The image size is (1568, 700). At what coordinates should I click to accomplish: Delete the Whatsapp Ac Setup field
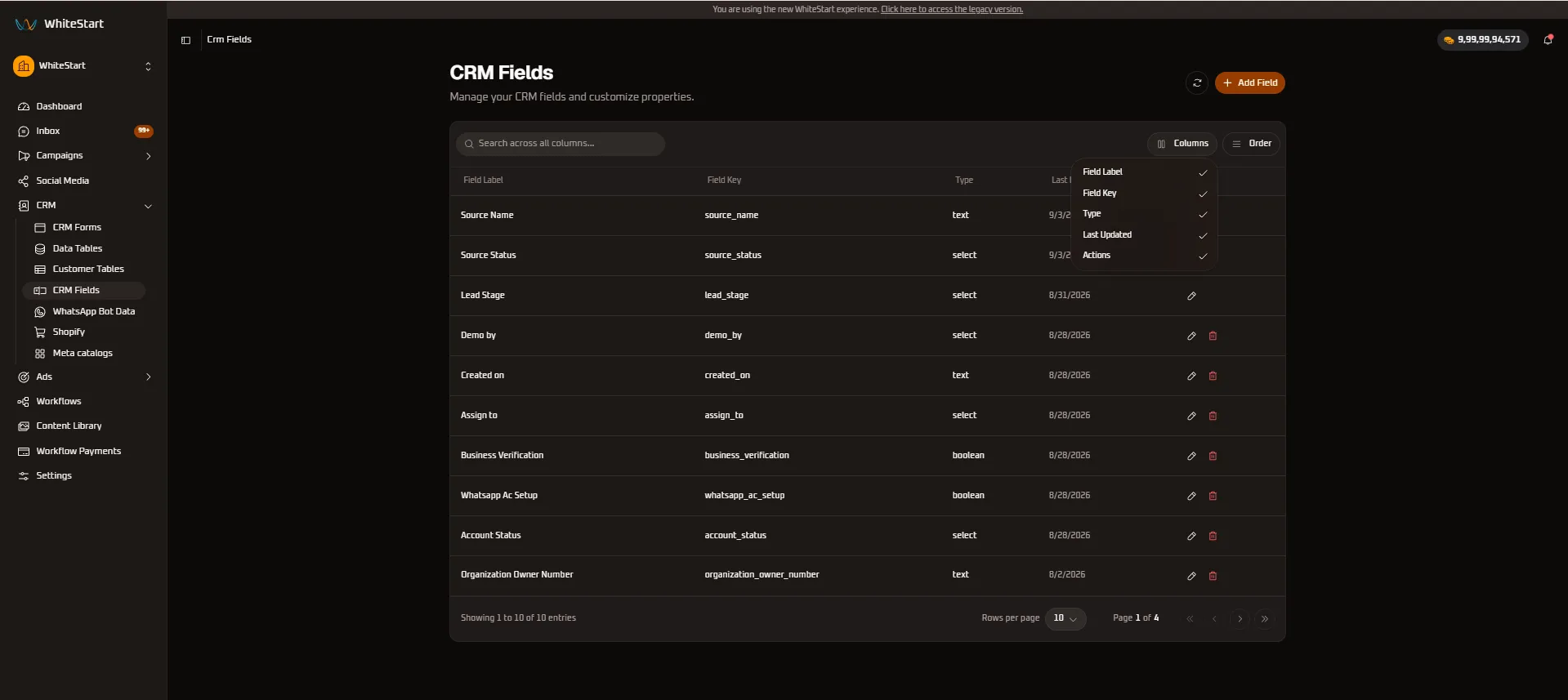click(1213, 496)
